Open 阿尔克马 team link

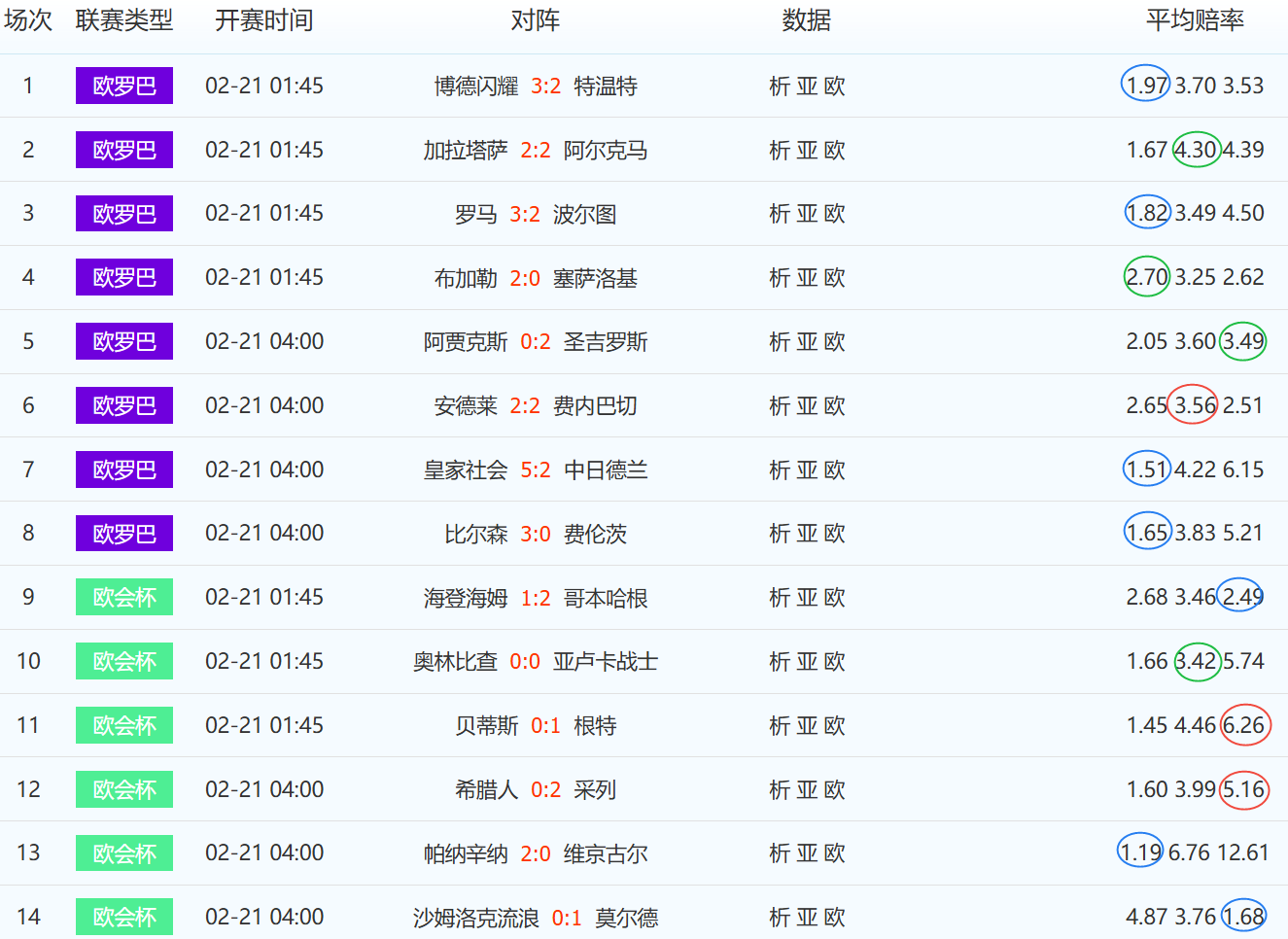606,151
